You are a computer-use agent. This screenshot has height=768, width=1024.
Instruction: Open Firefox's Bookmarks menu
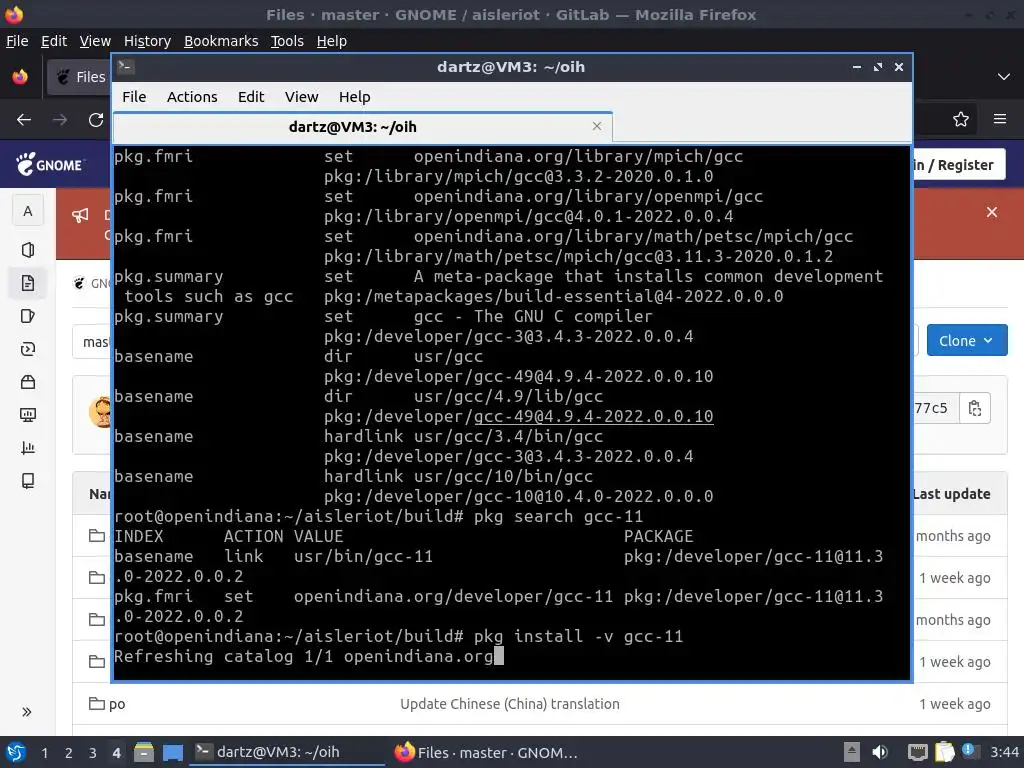coord(221,41)
